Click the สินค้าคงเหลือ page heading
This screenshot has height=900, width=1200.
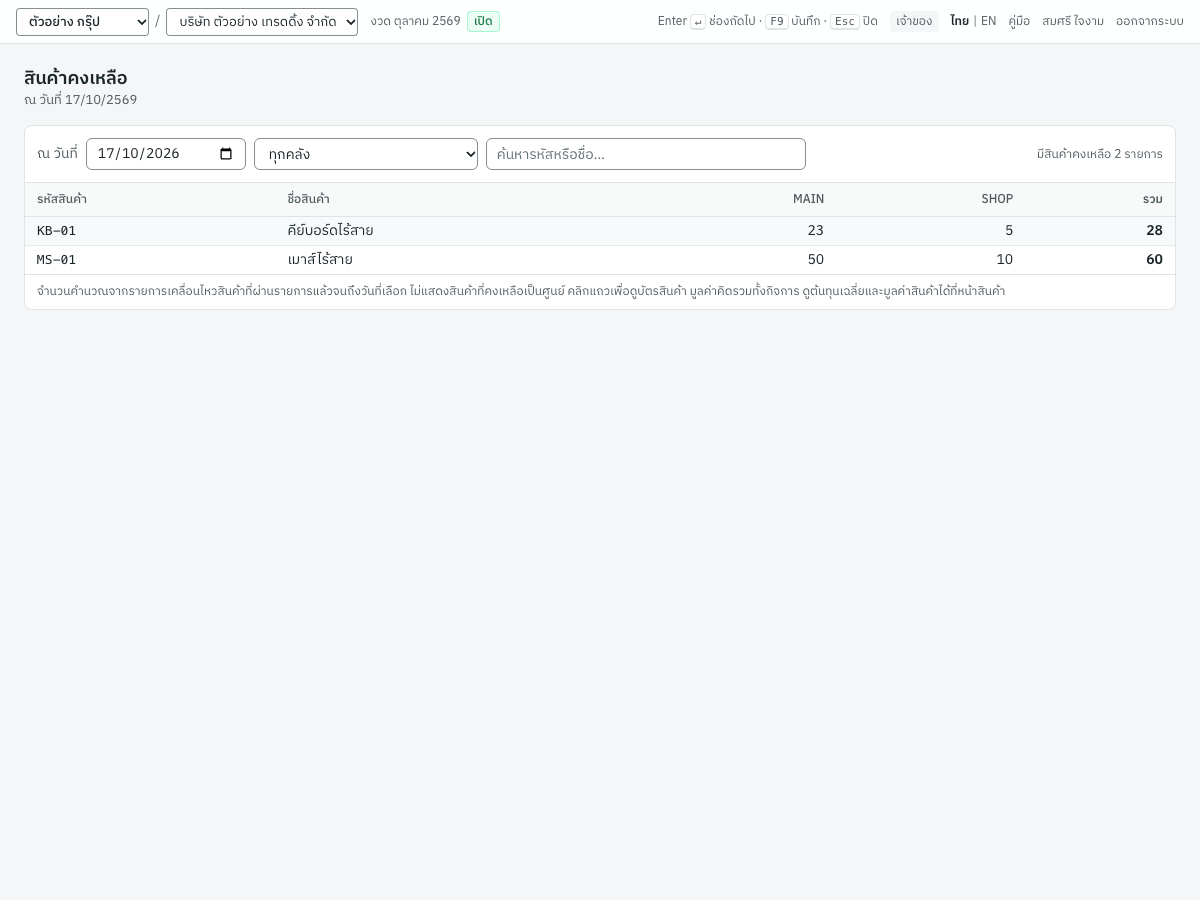(76, 78)
